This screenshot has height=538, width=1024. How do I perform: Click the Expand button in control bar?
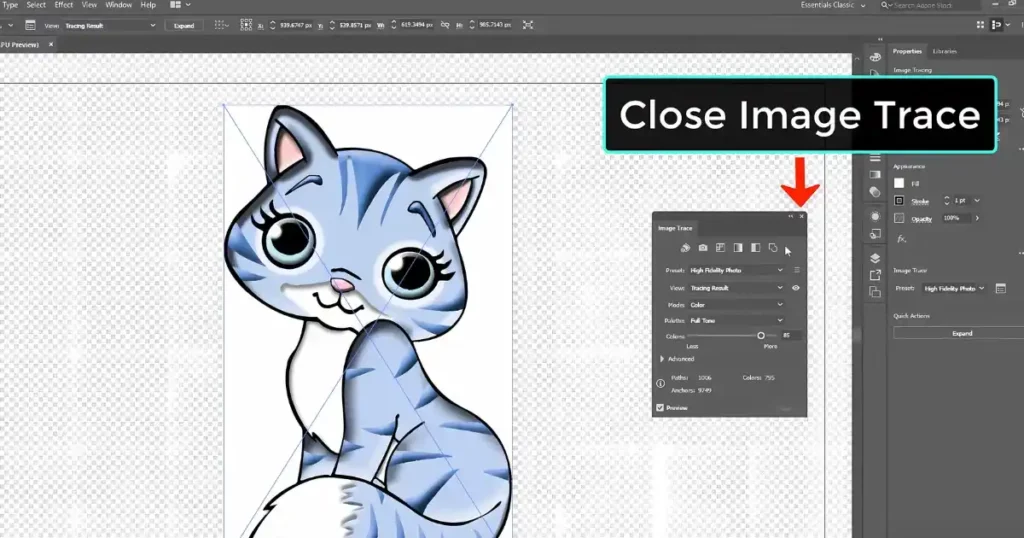click(184, 25)
